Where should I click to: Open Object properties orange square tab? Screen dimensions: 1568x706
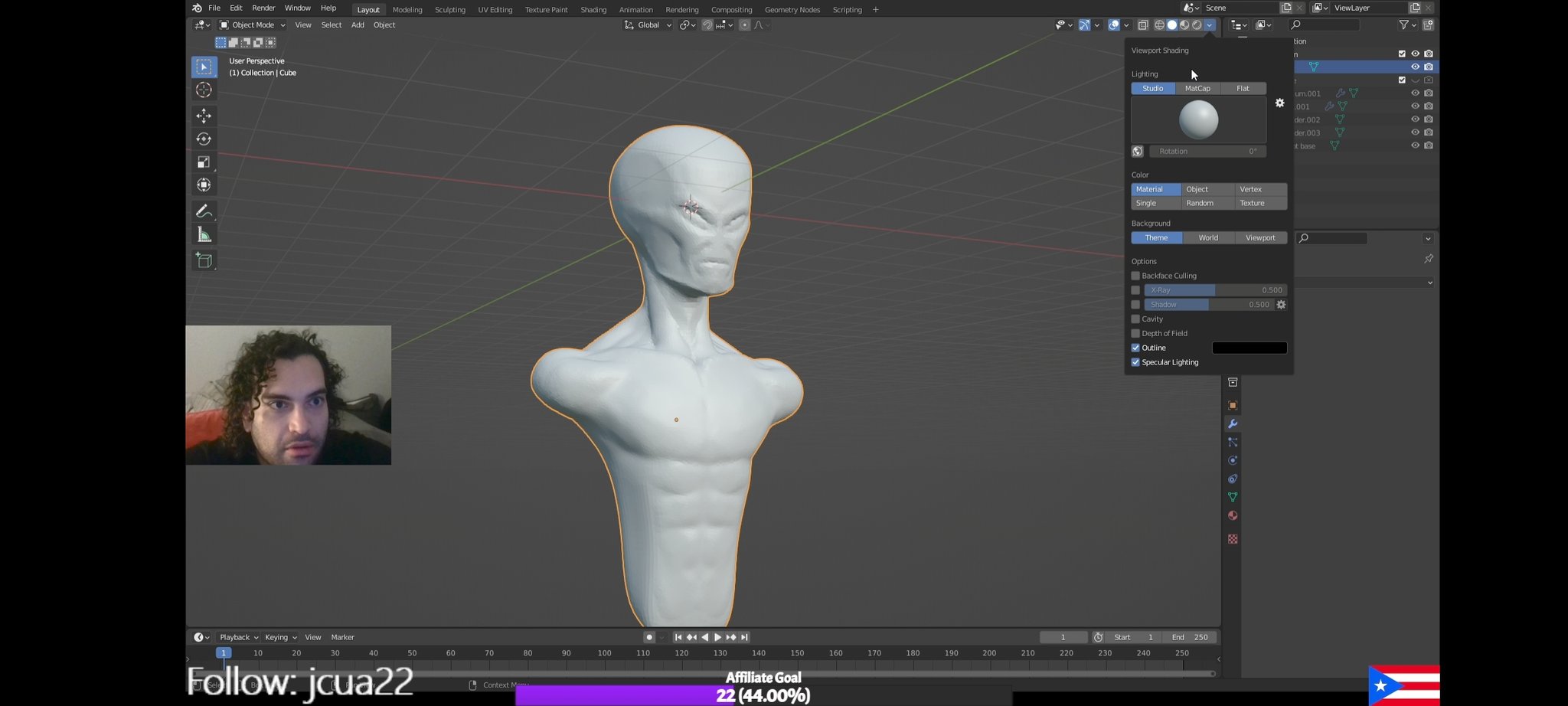[x=1233, y=405]
